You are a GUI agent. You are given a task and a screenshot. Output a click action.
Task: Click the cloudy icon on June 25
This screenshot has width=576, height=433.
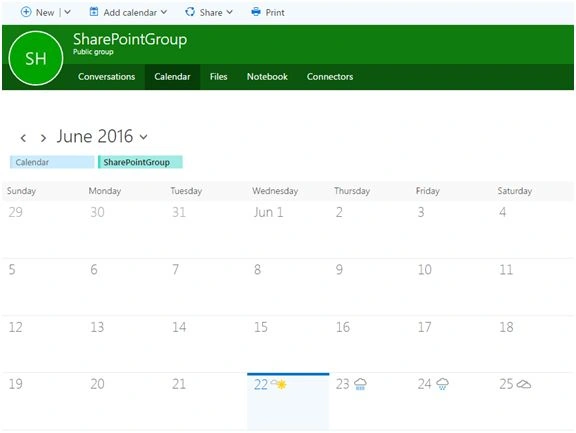pyautogui.click(x=524, y=384)
